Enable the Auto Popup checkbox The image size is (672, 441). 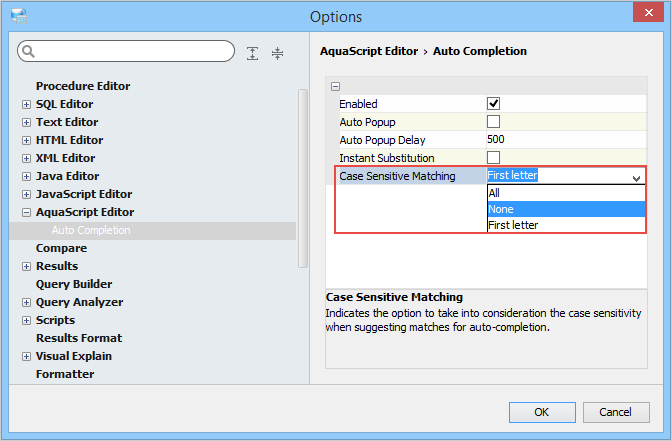(x=493, y=122)
